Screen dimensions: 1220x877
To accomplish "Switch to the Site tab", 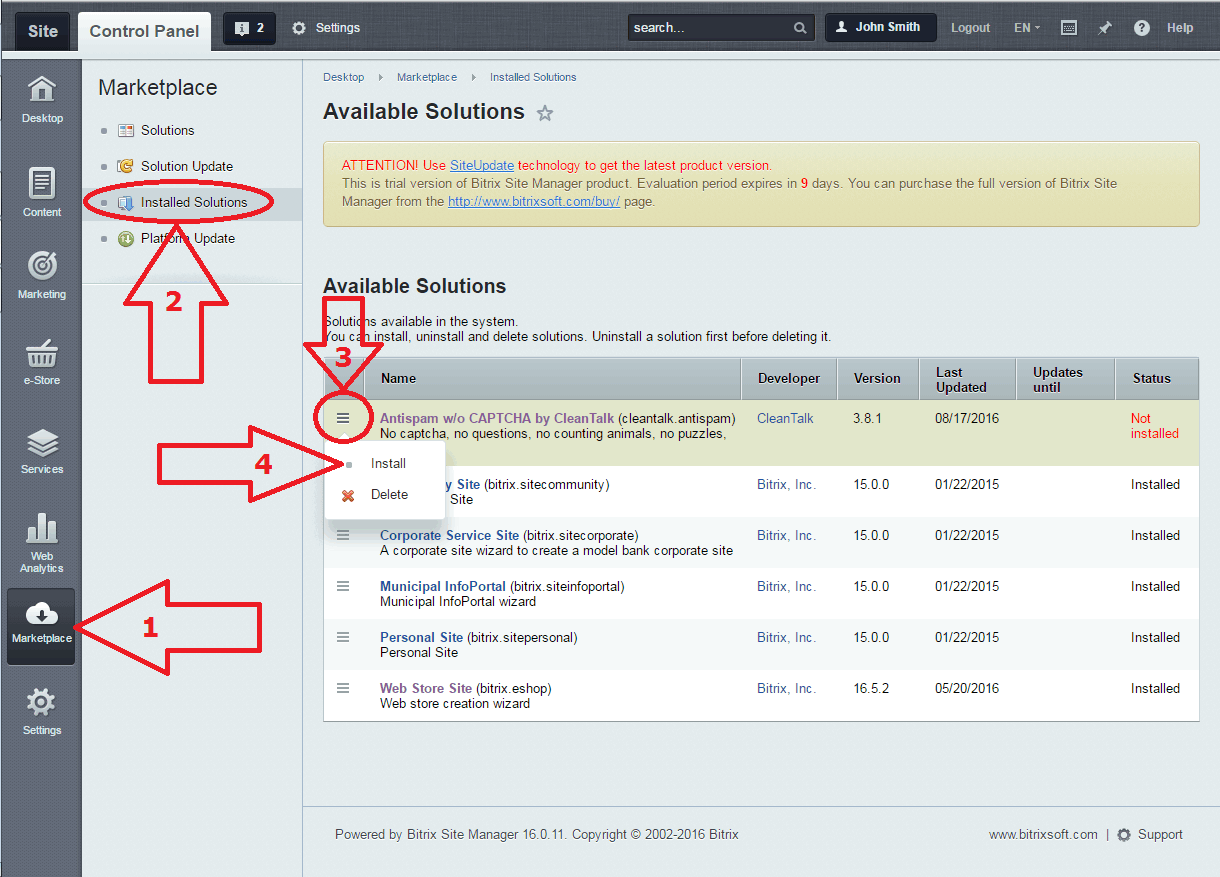I will (x=43, y=30).
